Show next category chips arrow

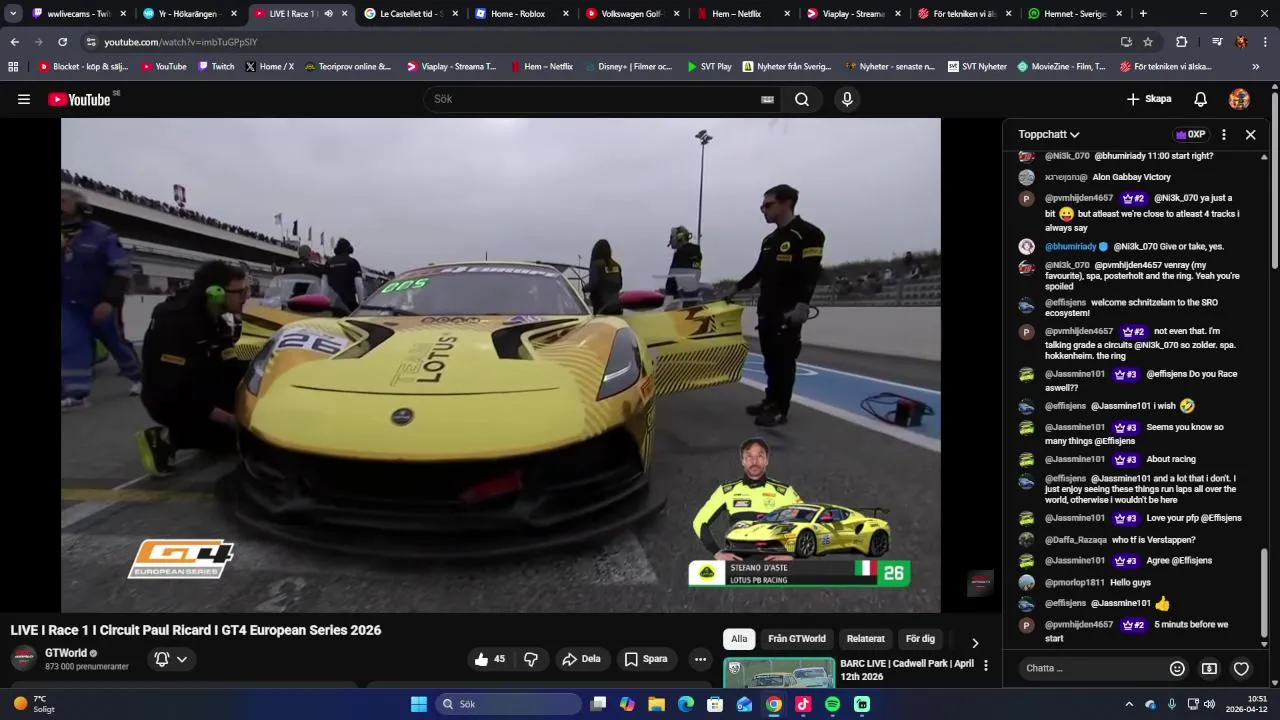click(x=975, y=643)
